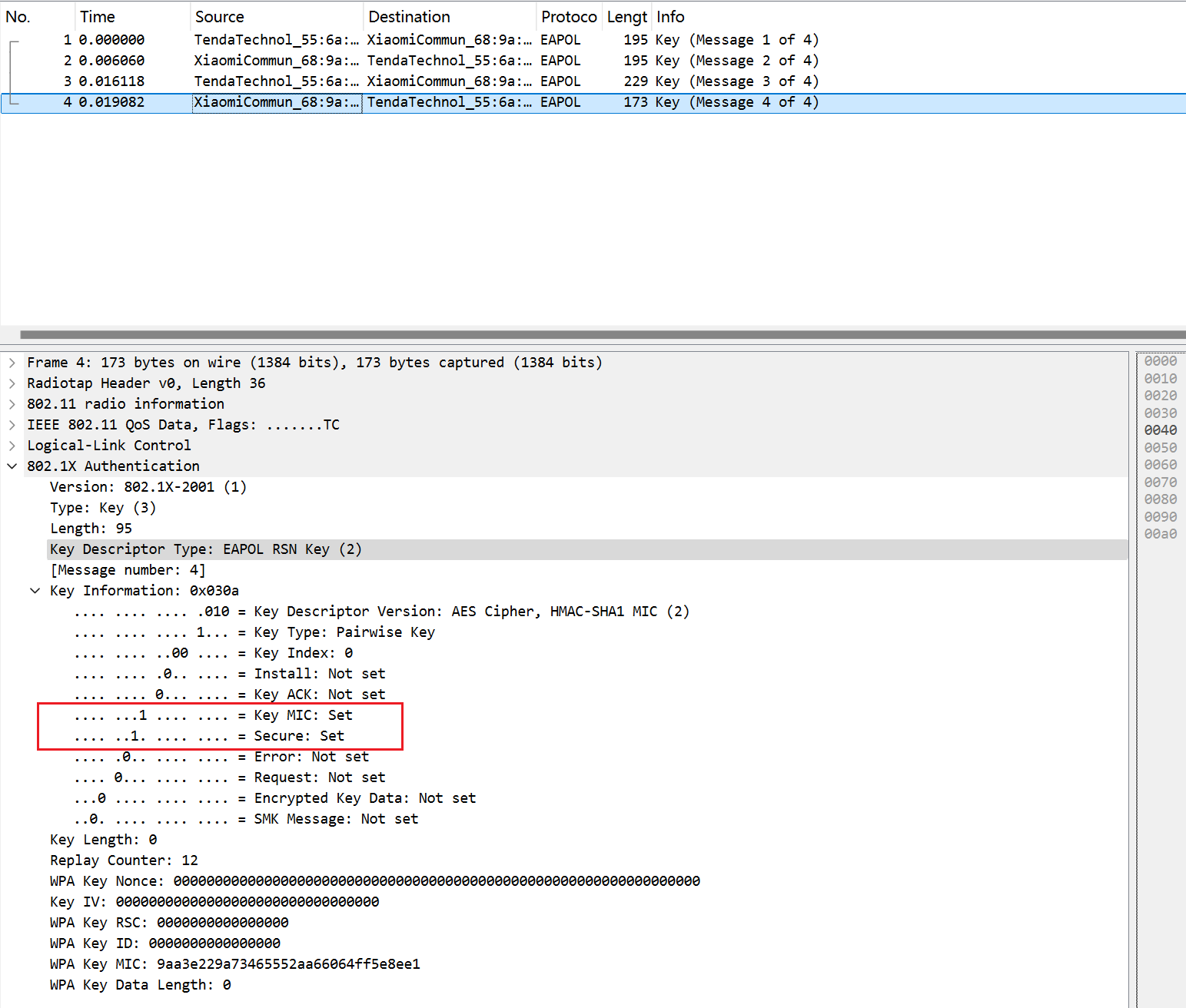This screenshot has height=1008, width=1186.
Task: Expand the Radiotap Header v0 node
Action: (12, 383)
